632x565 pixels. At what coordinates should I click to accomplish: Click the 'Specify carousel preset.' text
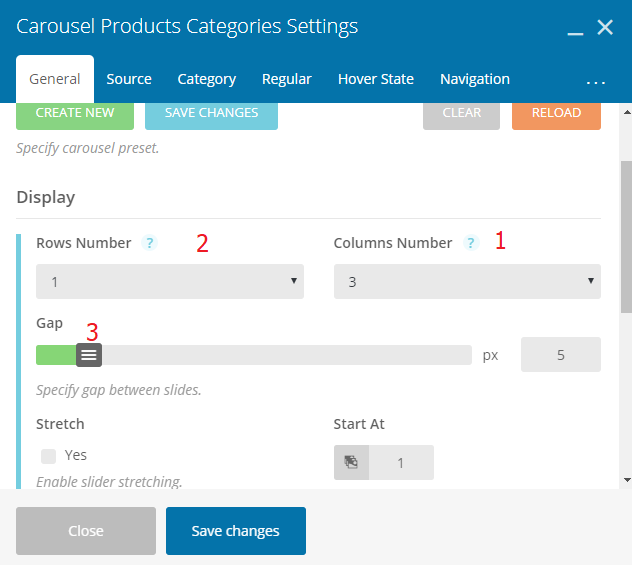click(x=87, y=148)
